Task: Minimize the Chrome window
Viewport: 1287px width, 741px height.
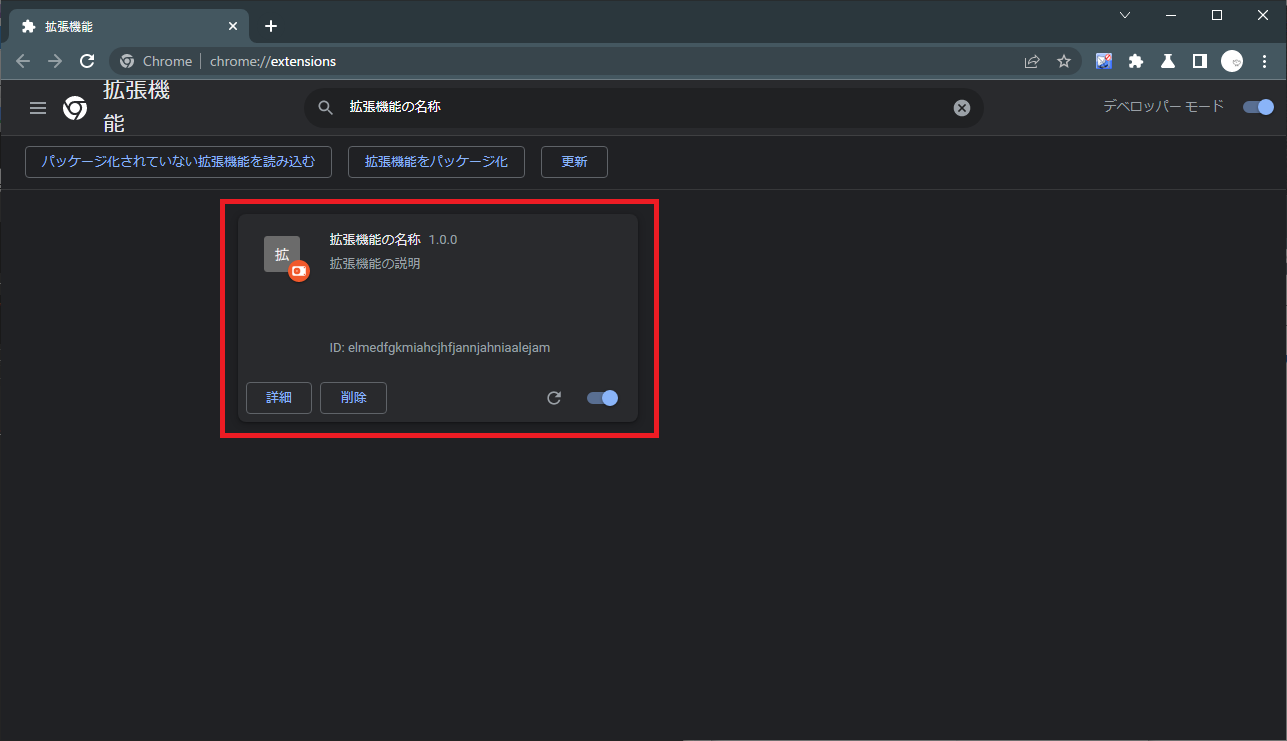Action: click(1171, 15)
